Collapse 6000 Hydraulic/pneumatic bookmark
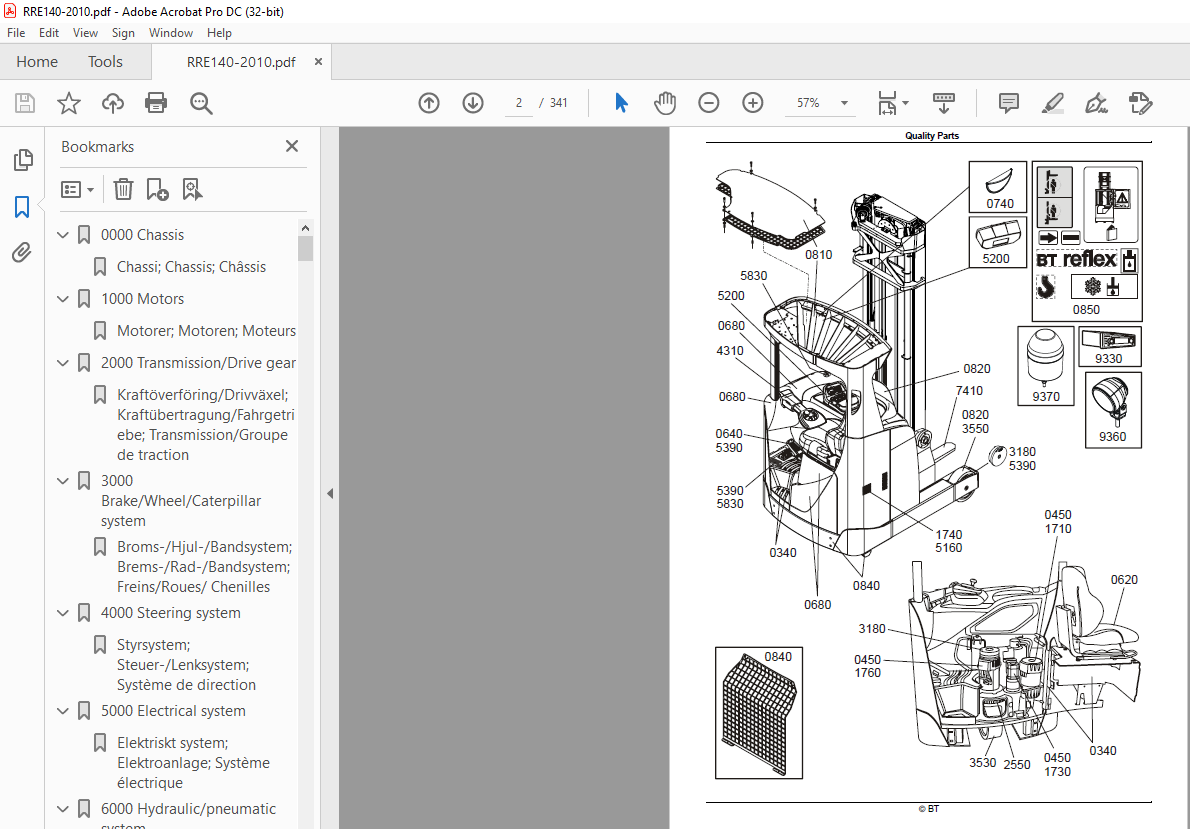1190x829 pixels. [x=63, y=809]
